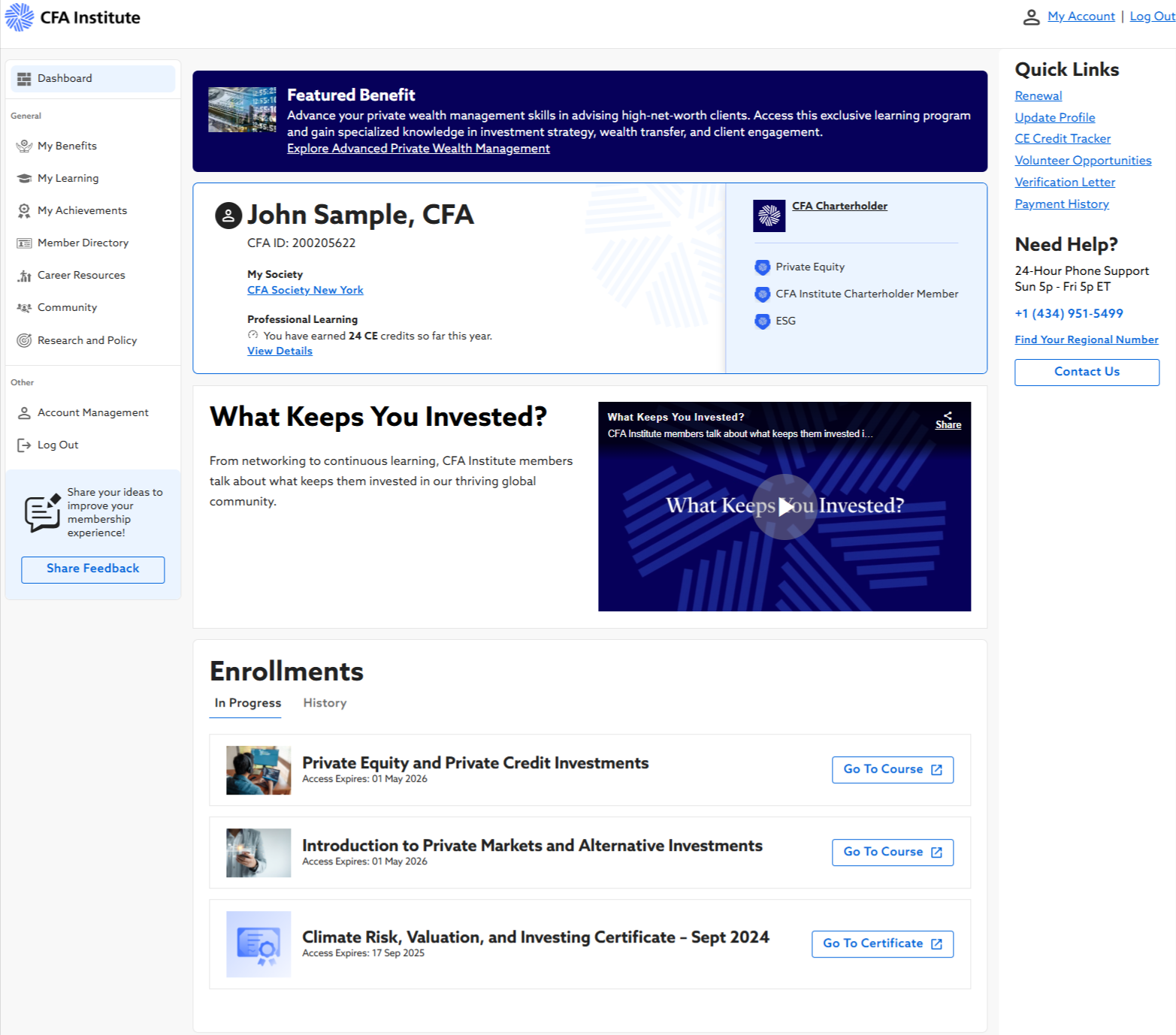Open Account Management in sidebar
This screenshot has height=1035, width=1176.
coord(93,412)
